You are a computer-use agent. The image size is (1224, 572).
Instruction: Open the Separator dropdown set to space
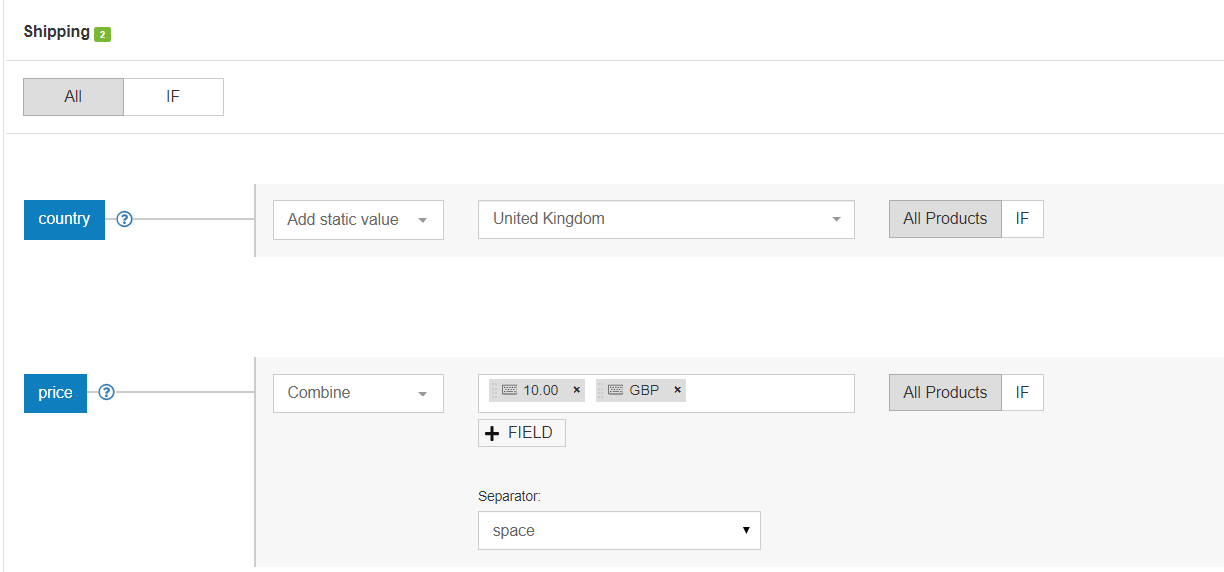click(619, 530)
